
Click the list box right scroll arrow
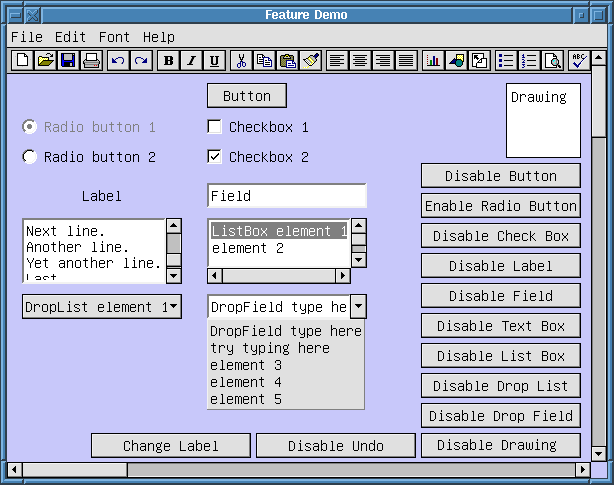(x=343, y=276)
